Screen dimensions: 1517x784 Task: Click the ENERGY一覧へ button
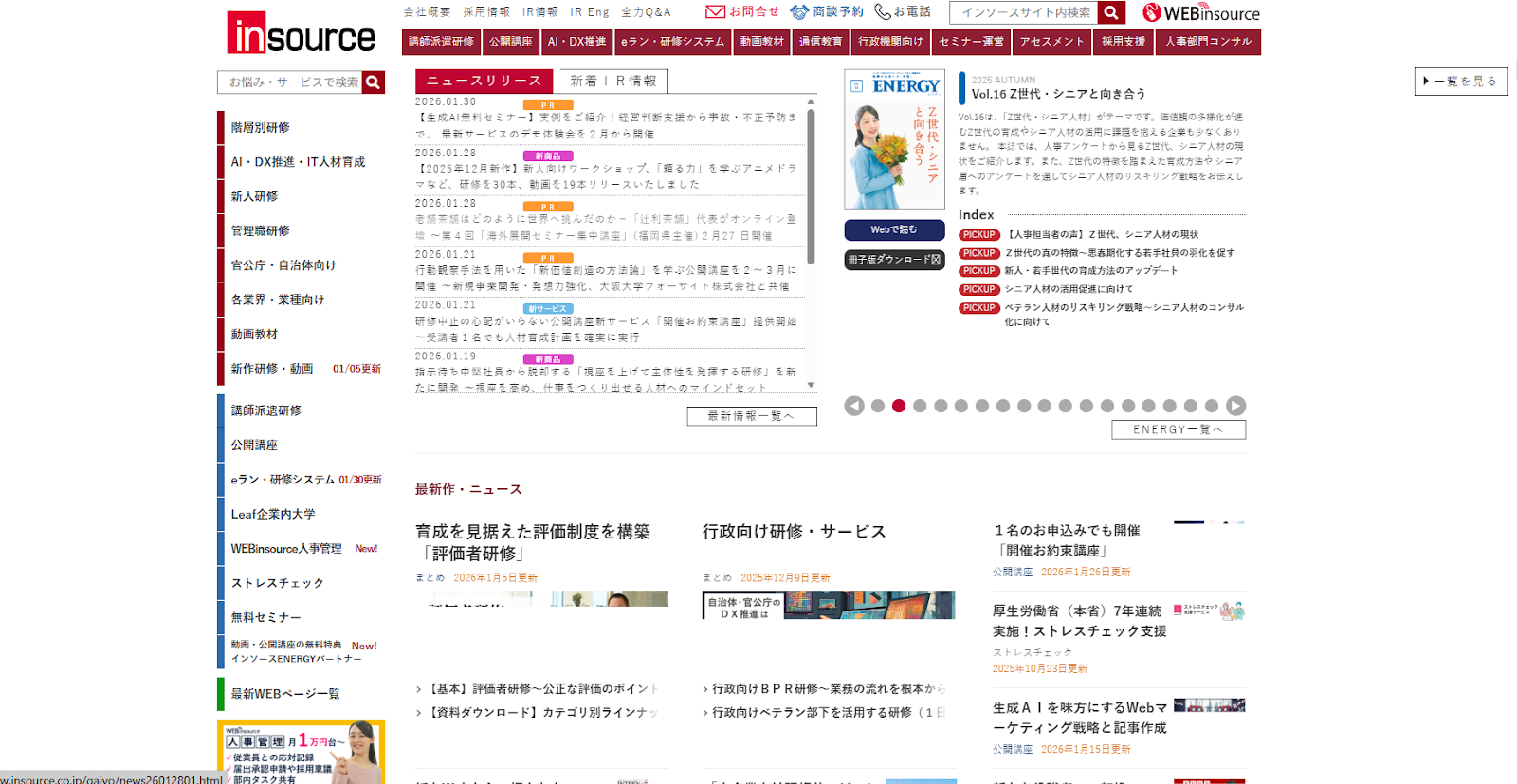(1179, 429)
